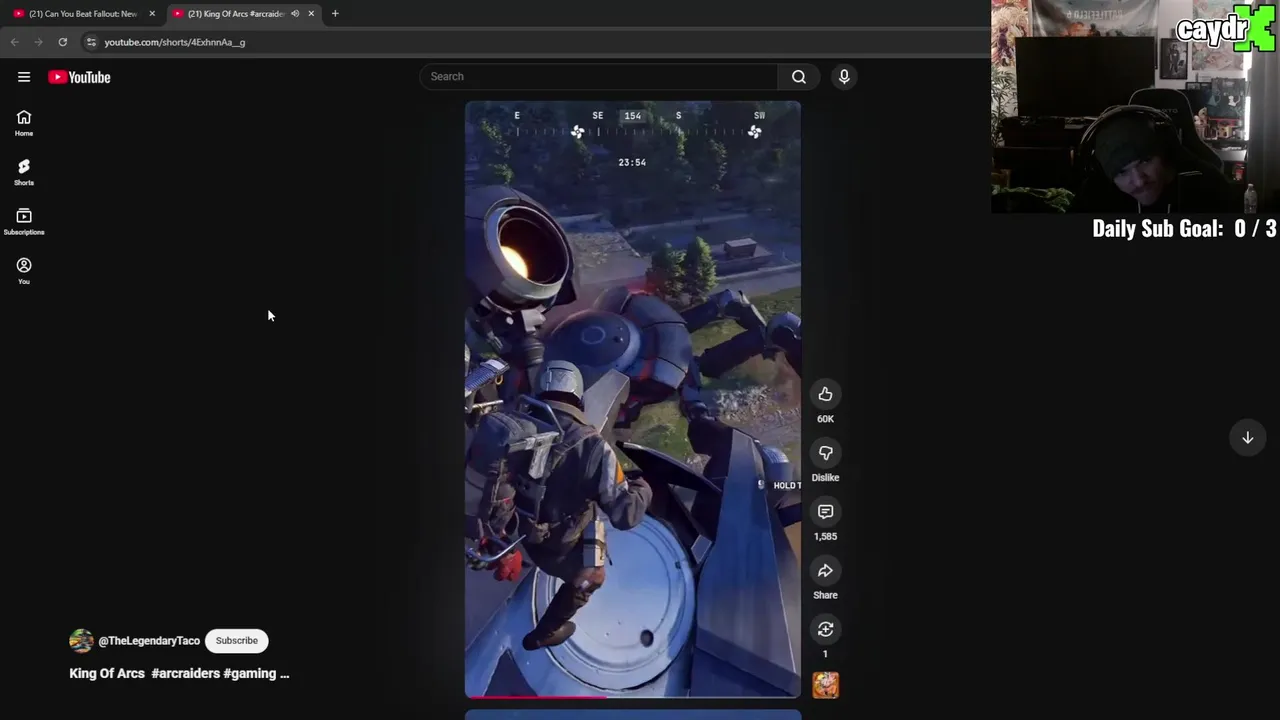Start voice search with microphone icon
Image resolution: width=1280 pixels, height=720 pixels.
tap(844, 76)
